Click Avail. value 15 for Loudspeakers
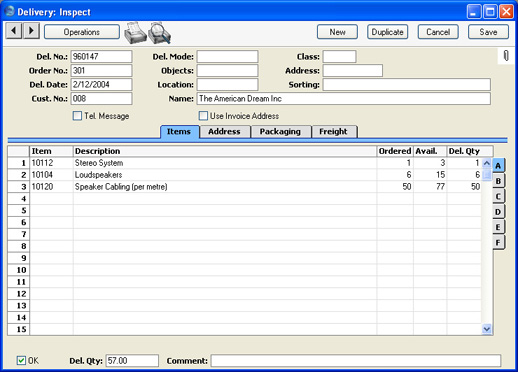 [430, 175]
